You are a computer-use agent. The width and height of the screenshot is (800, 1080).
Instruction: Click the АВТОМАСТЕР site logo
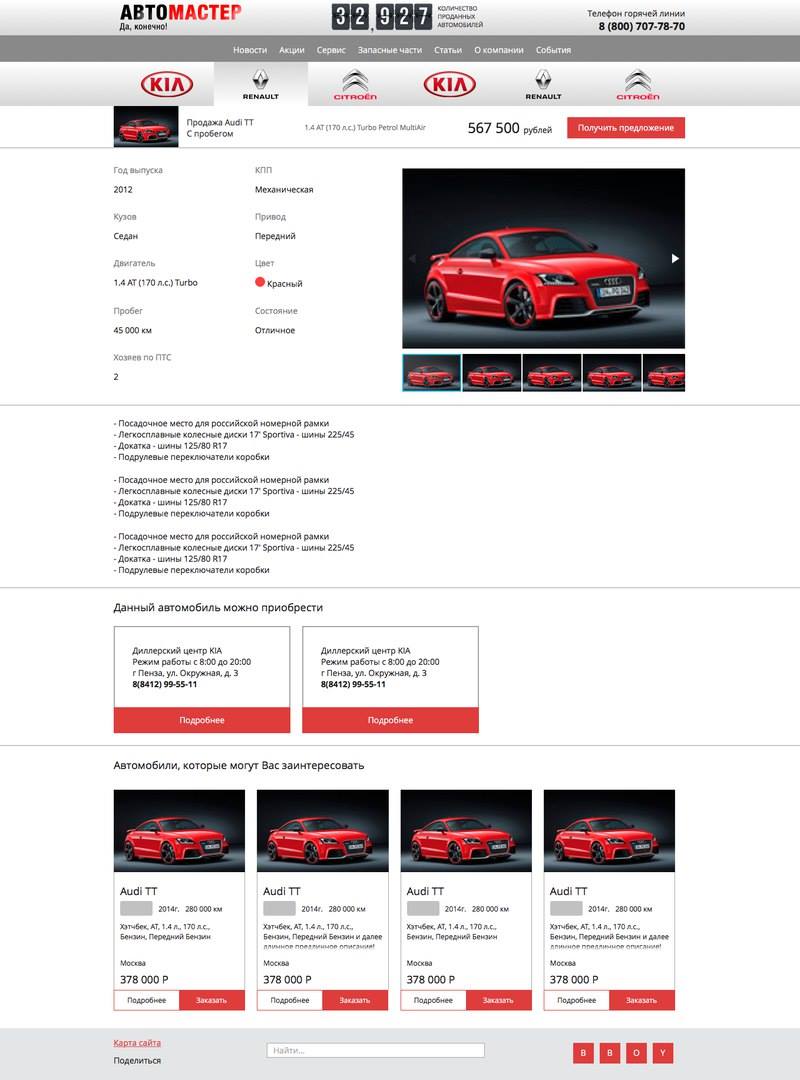tap(181, 12)
